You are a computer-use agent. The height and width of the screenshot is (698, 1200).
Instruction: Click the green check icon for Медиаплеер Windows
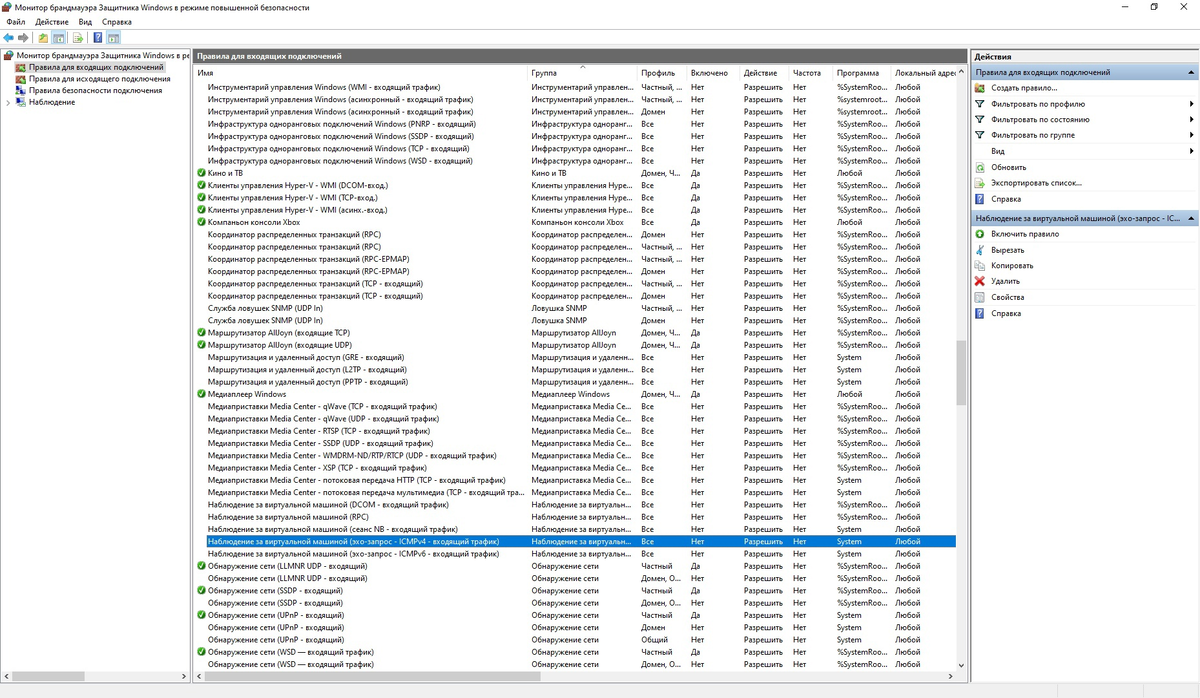coord(201,394)
